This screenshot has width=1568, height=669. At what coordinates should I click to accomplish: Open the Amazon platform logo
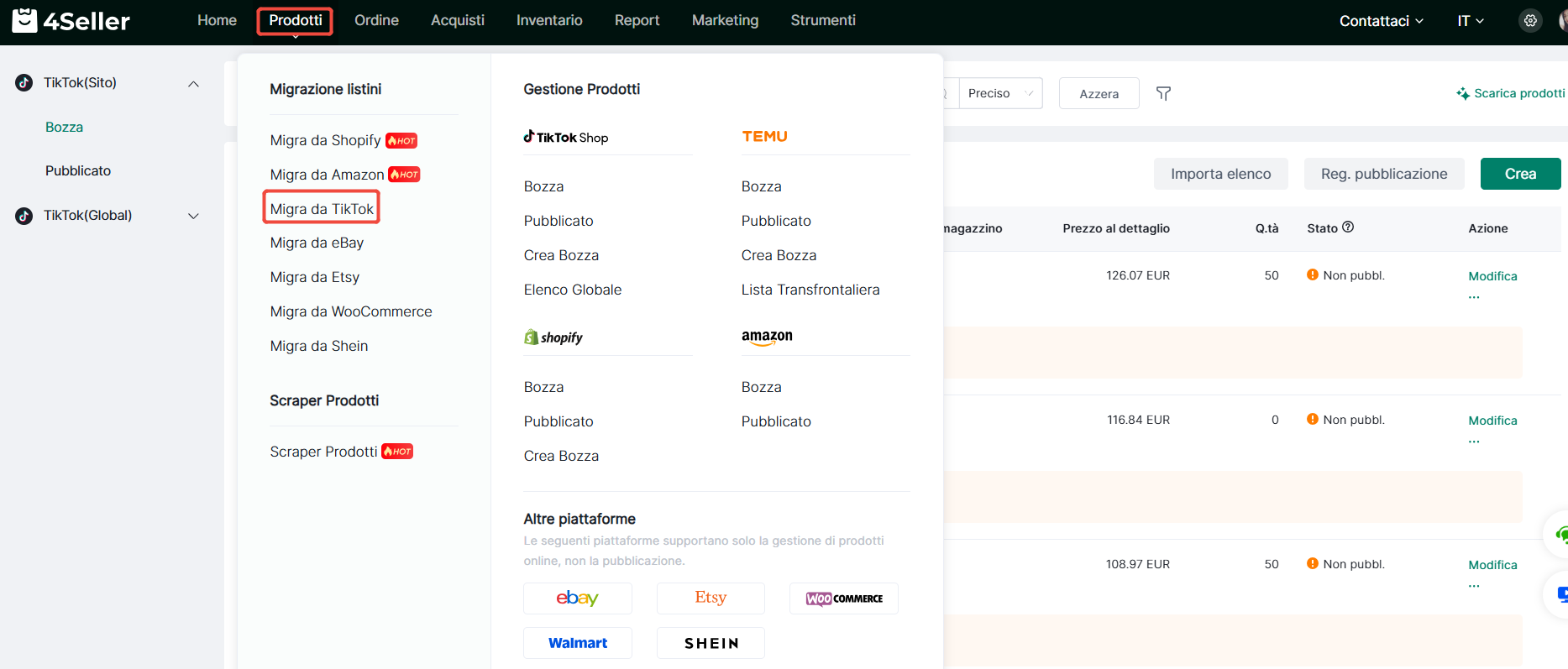[767, 337]
